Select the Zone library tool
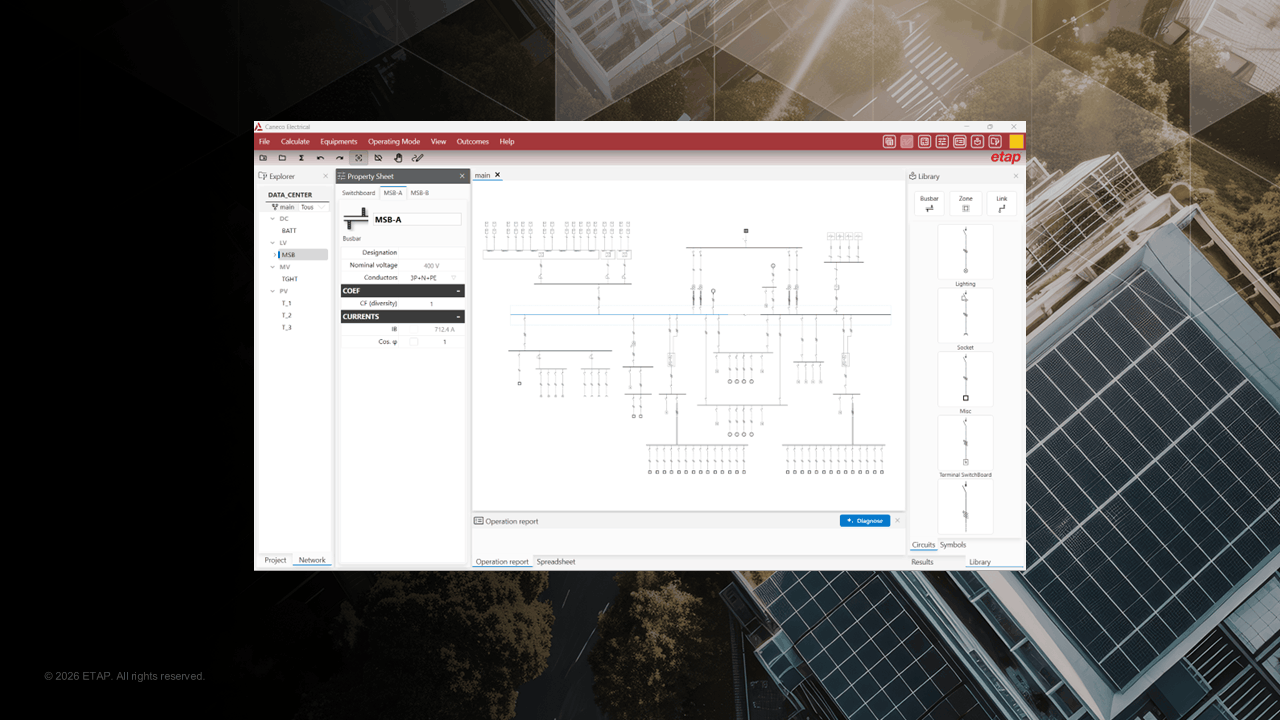This screenshot has width=1280, height=720. 966,204
